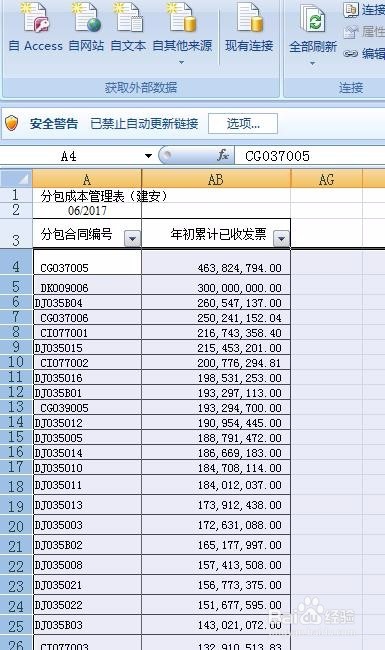Select column A header
This screenshot has height=650, width=385.
pyautogui.click(x=87, y=179)
